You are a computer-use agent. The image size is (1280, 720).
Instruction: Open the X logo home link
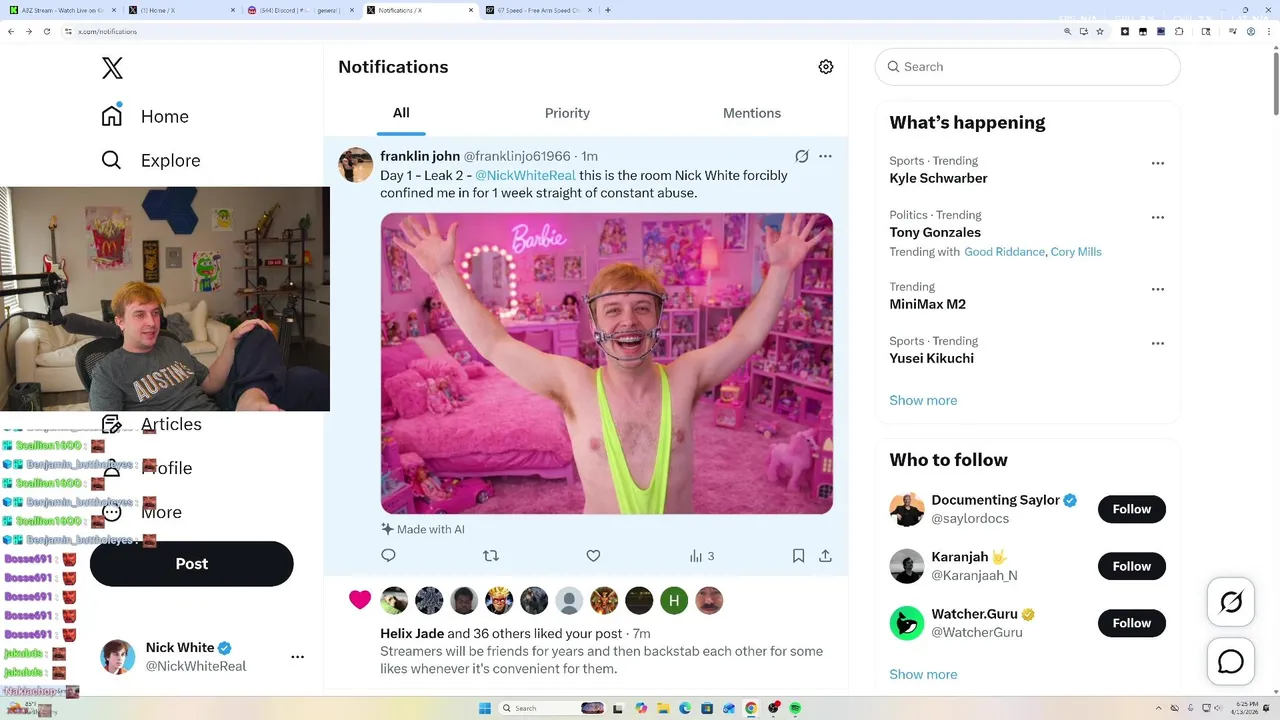[x=112, y=68]
